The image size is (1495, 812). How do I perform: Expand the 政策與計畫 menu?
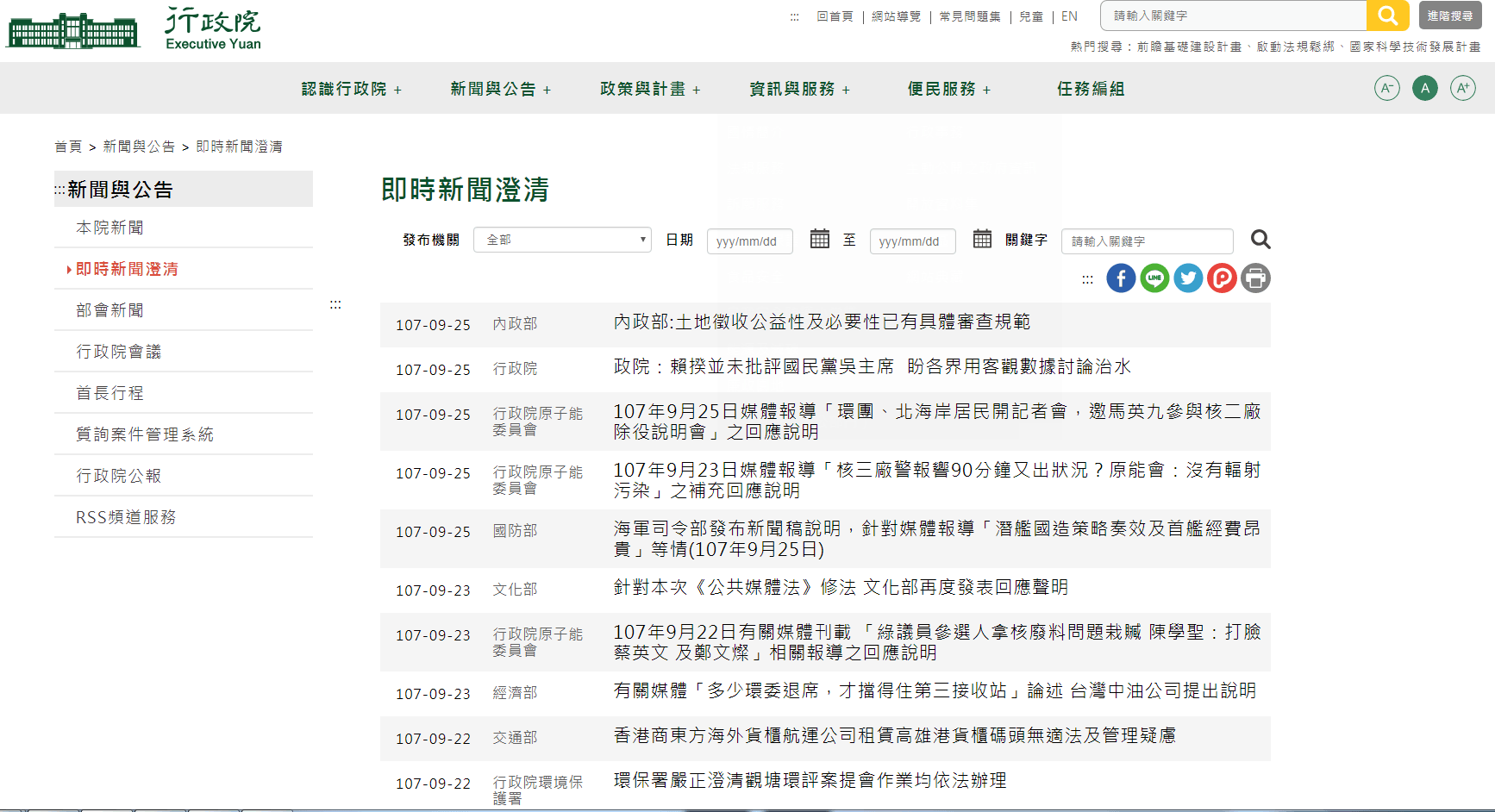coord(650,89)
